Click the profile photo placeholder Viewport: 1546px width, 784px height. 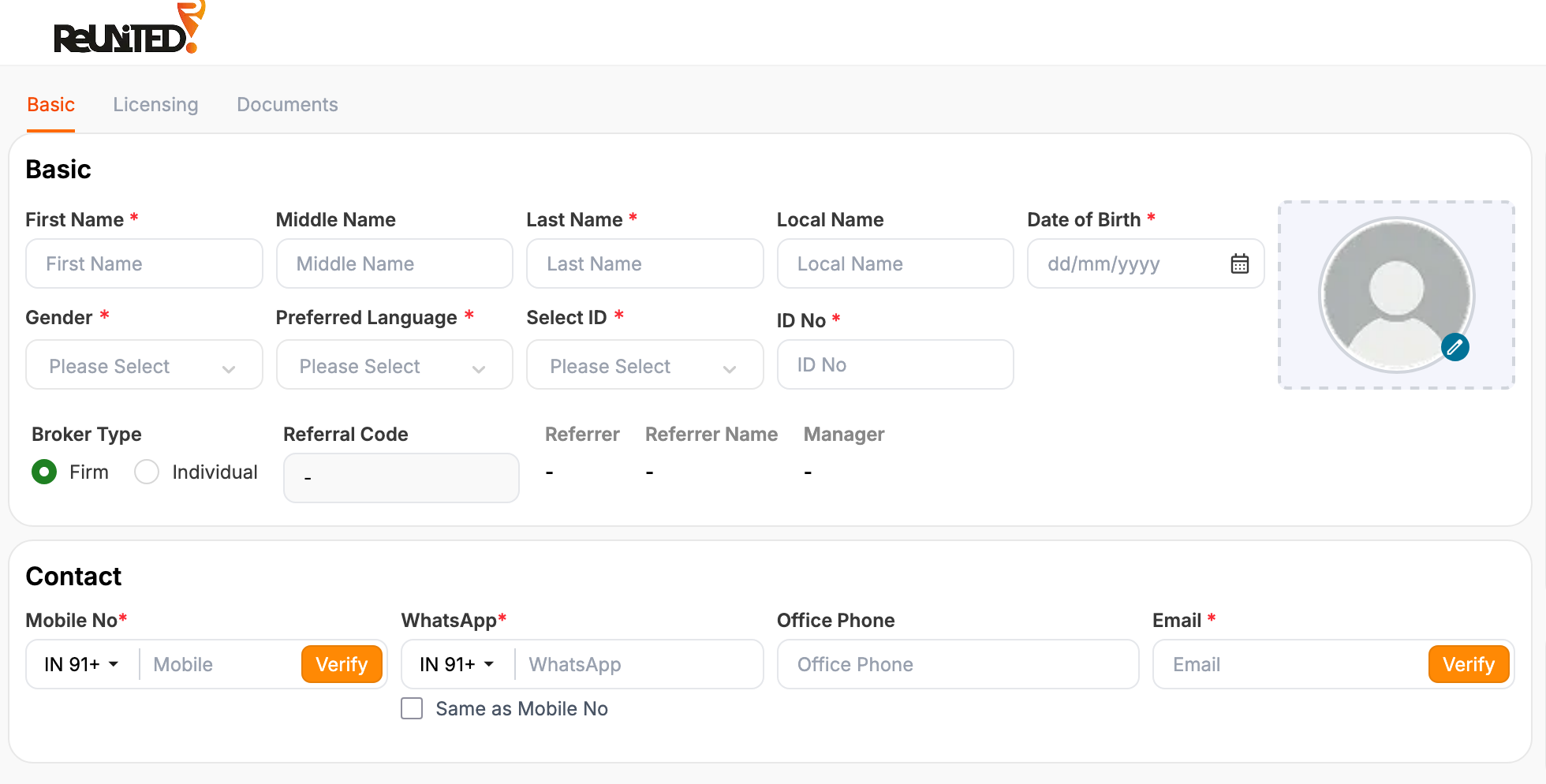pos(1395,293)
